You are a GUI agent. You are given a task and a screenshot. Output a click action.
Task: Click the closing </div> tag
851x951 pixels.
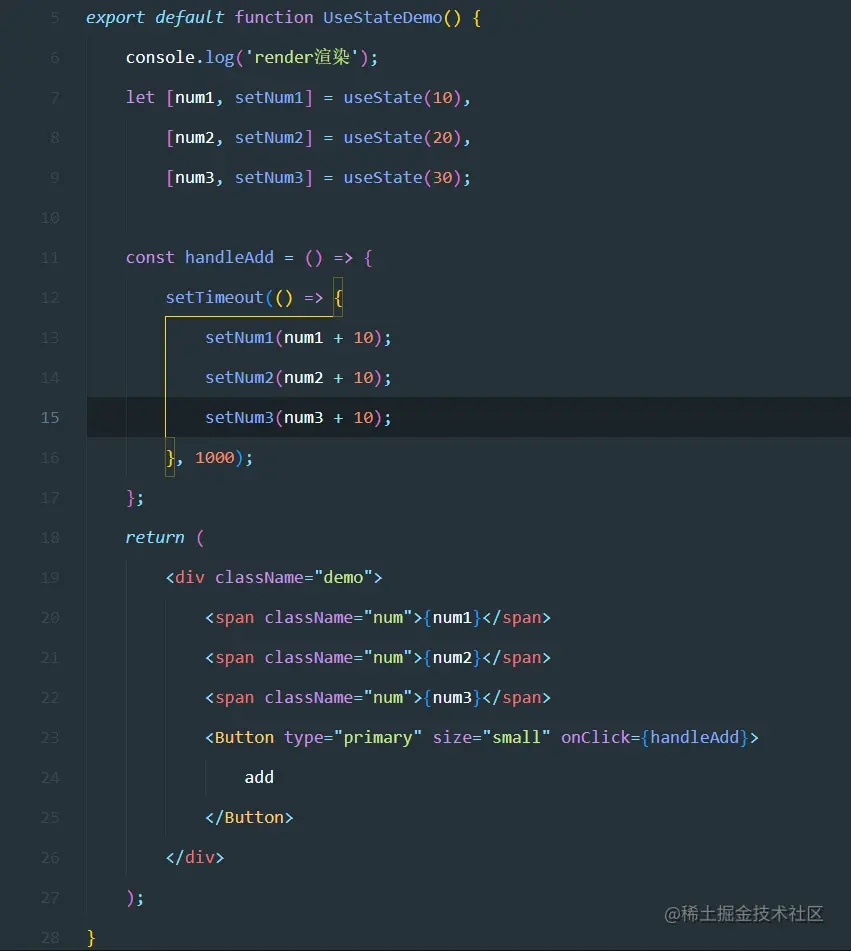click(x=195, y=858)
